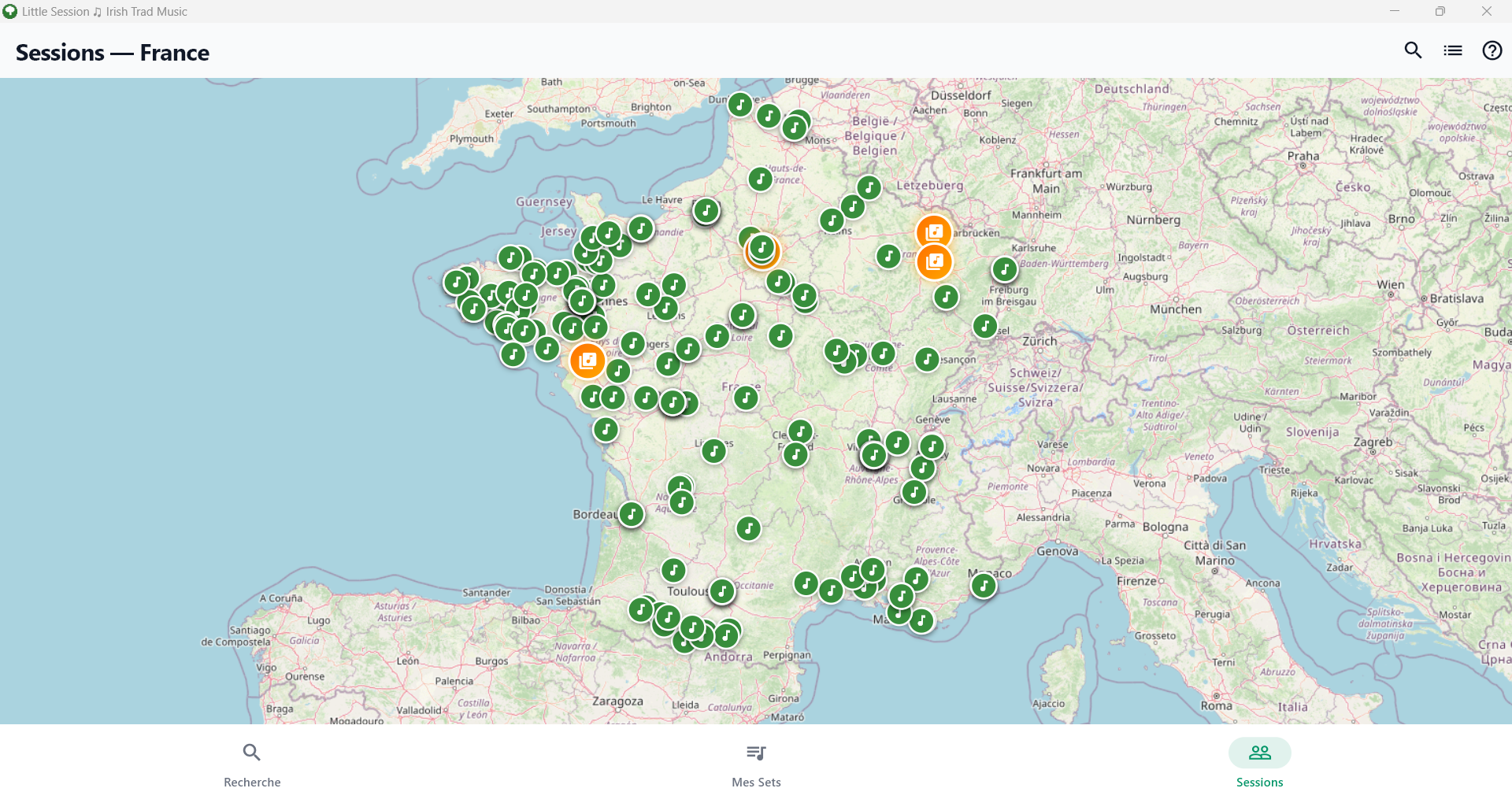
Task: Click the orange cluster marker near Nantes
Action: pos(587,360)
